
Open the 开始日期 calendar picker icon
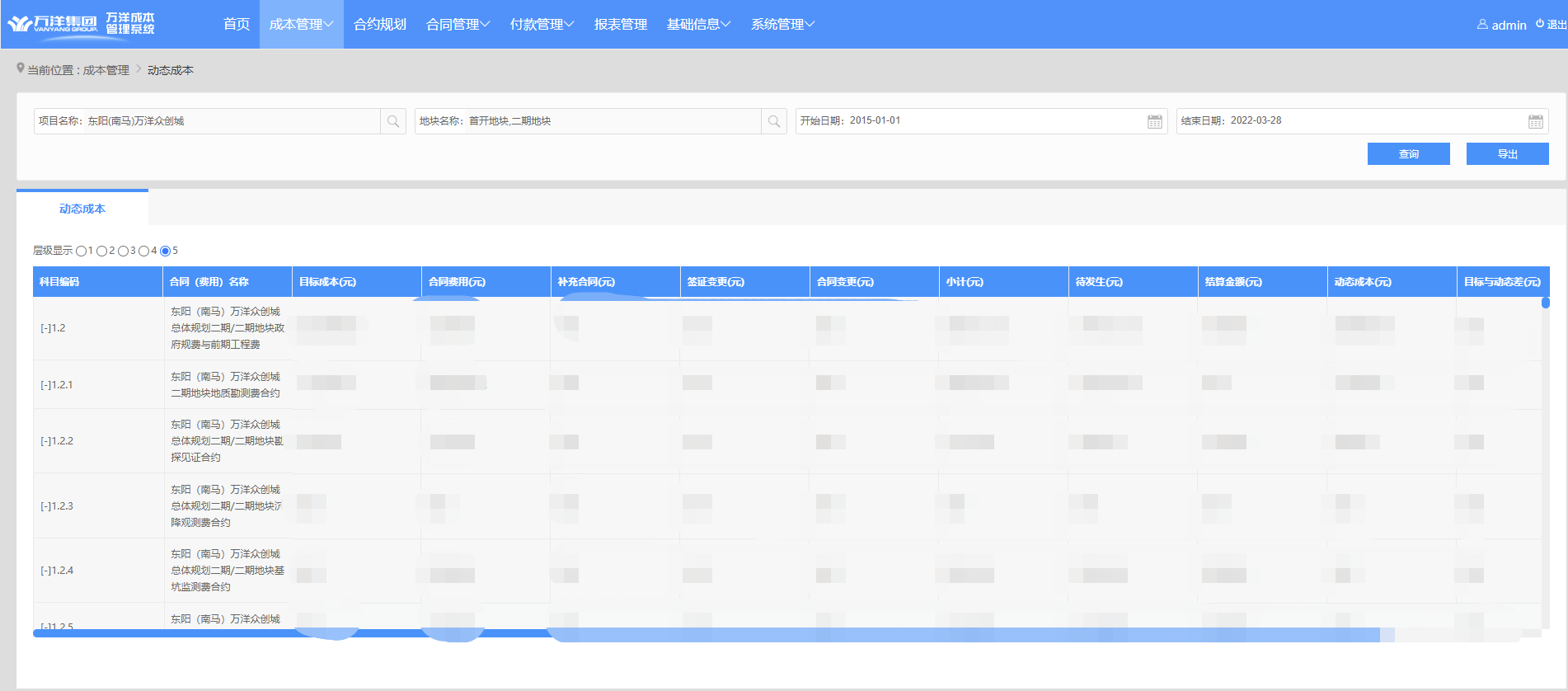pos(1154,121)
